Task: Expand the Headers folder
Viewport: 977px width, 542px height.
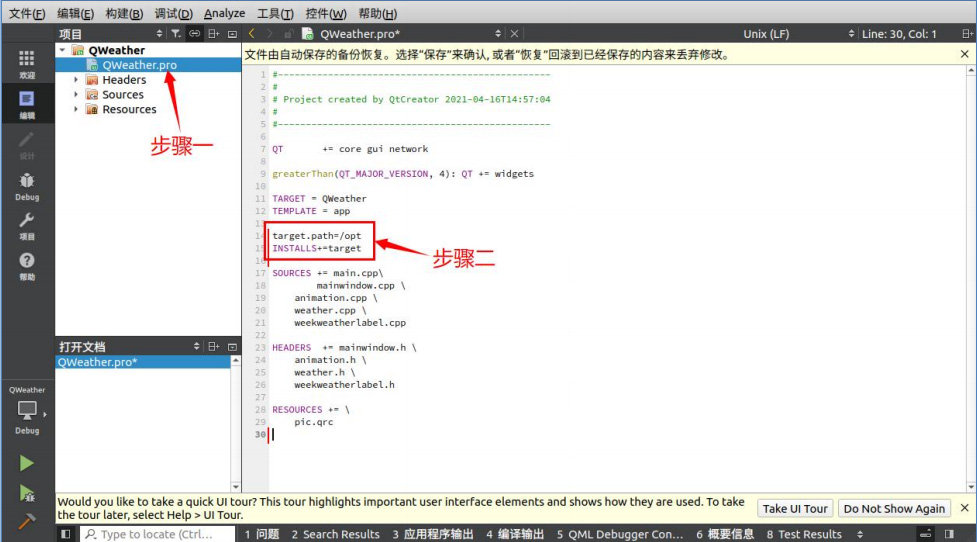Action: click(x=76, y=80)
